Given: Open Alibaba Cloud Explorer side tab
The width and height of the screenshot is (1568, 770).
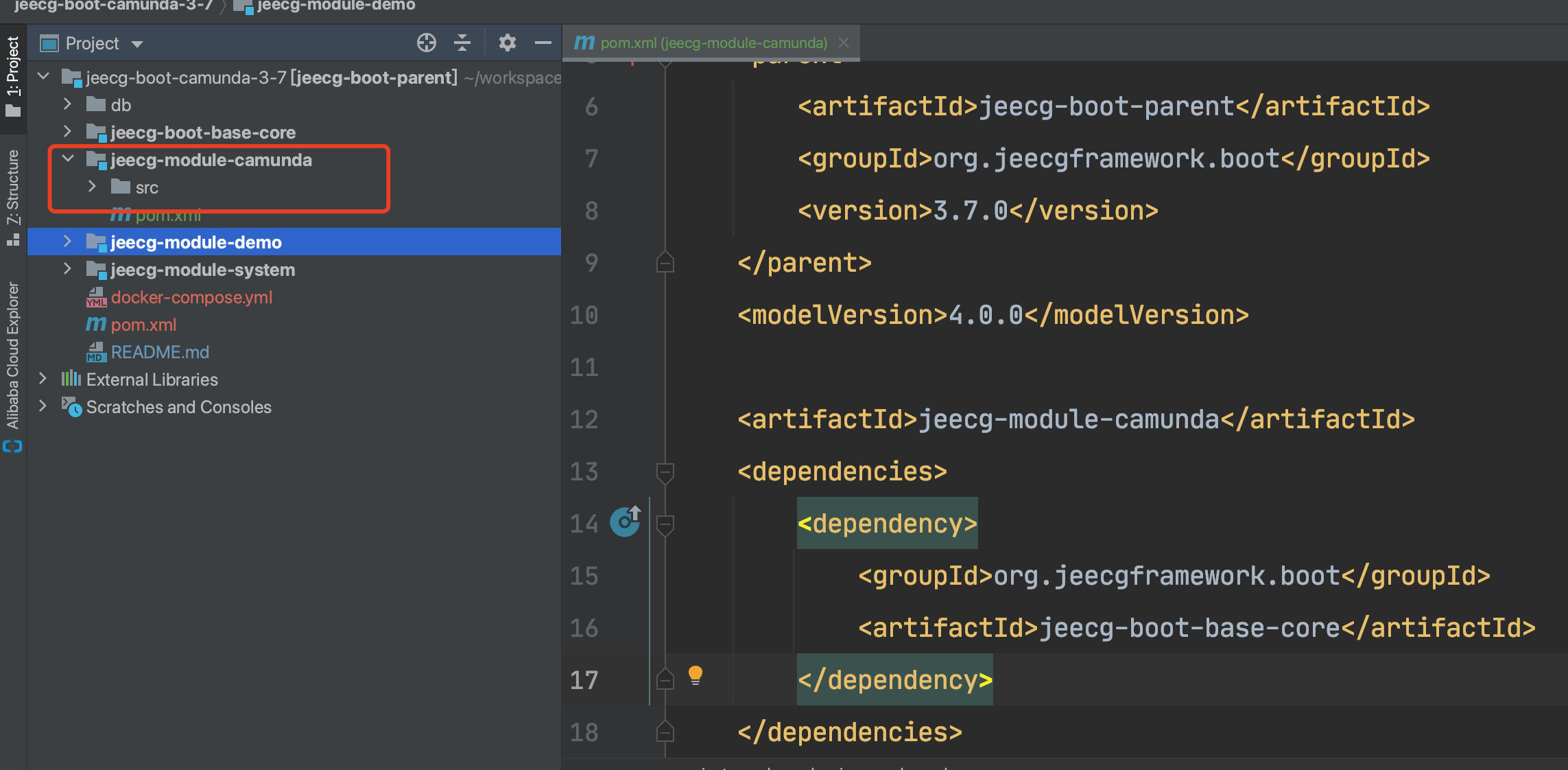Looking at the screenshot, I should pos(13,355).
